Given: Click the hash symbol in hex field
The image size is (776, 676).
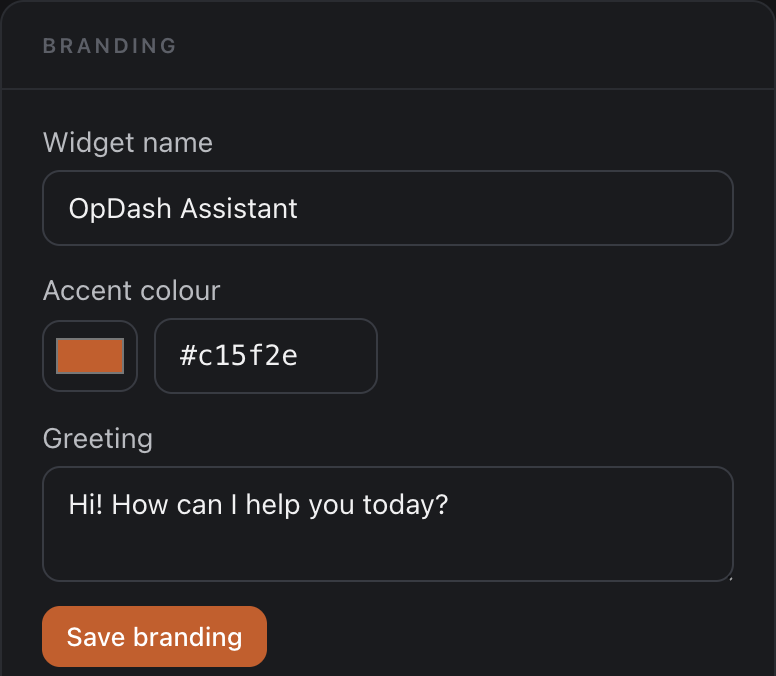Looking at the screenshot, I should pyautogui.click(x=188, y=356).
